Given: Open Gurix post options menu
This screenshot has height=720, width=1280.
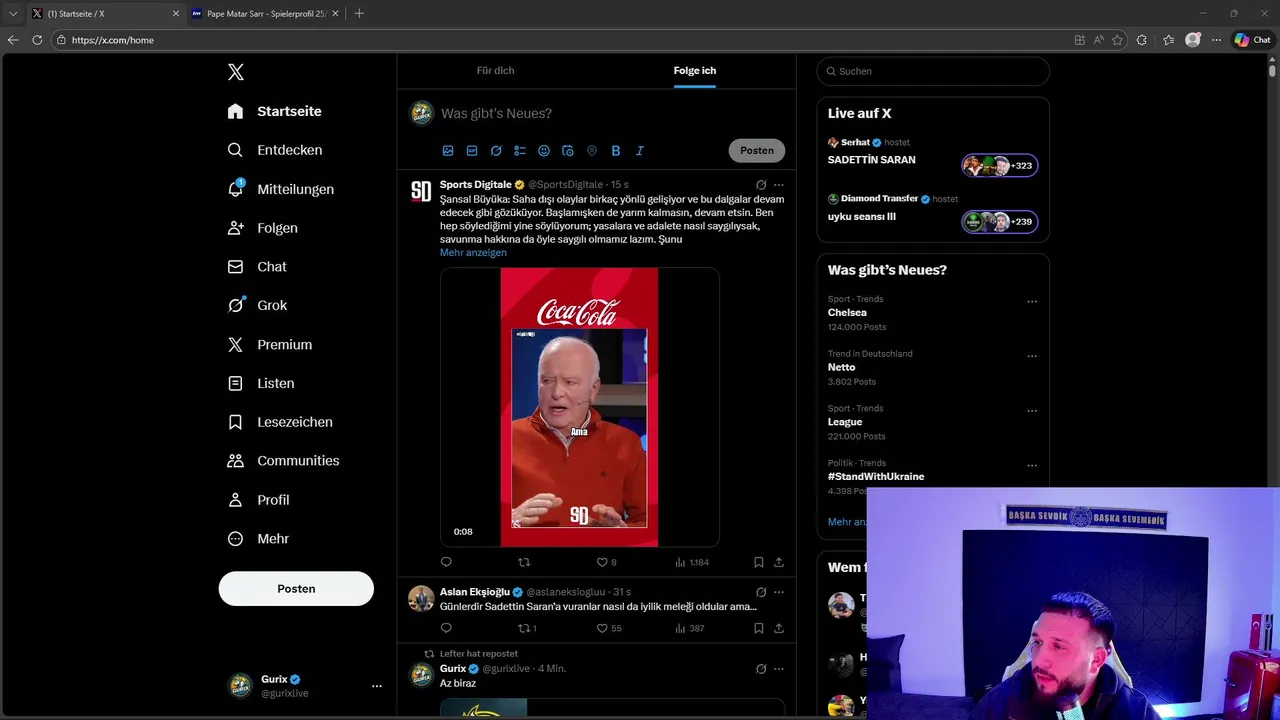Looking at the screenshot, I should tap(779, 669).
